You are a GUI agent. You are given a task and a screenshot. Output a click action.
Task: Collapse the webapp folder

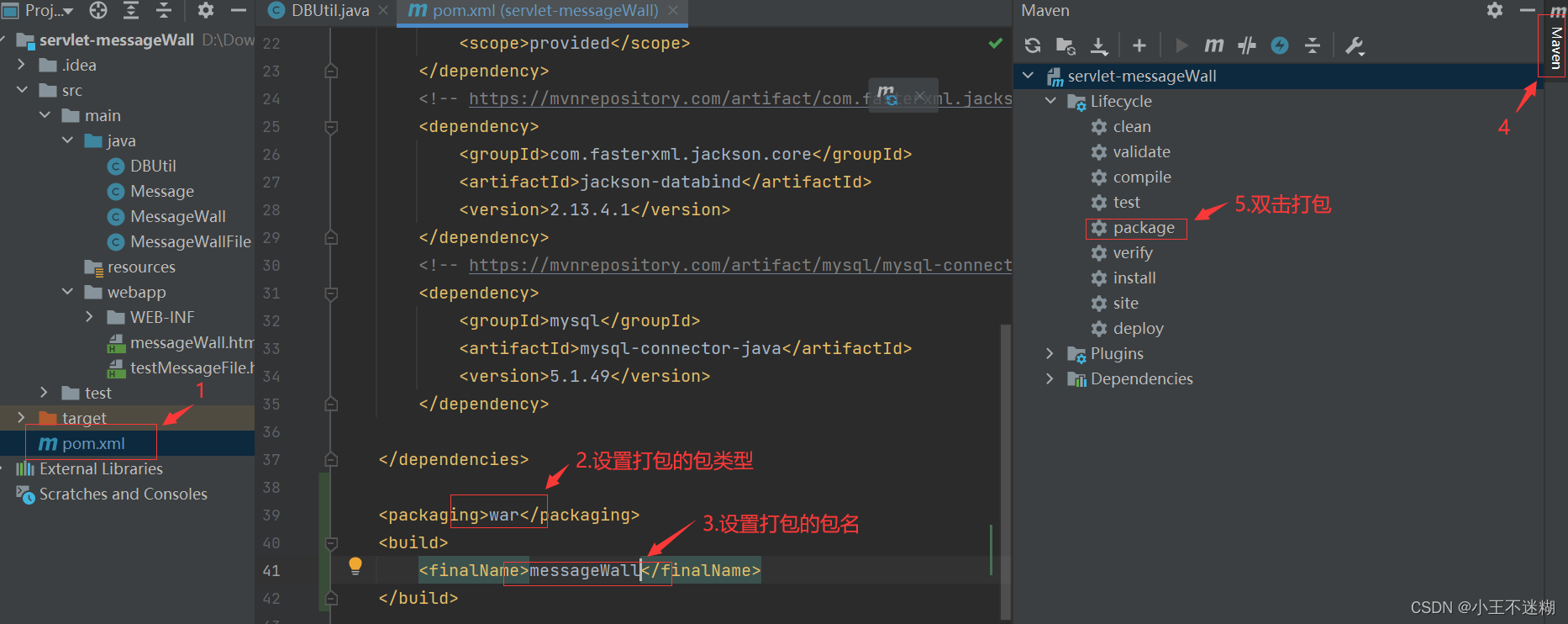tap(67, 292)
